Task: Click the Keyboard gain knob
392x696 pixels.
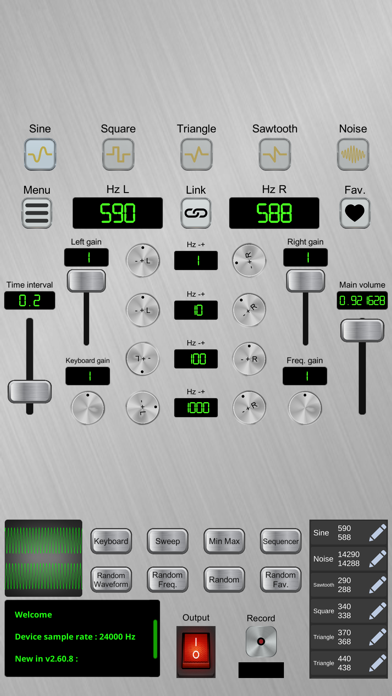Action: [x=88, y=407]
